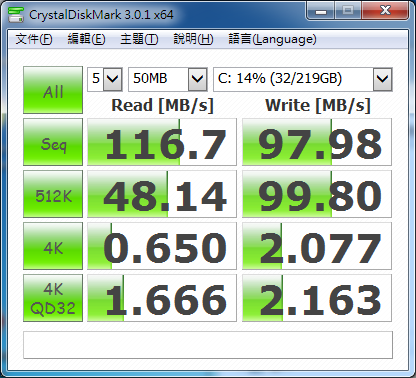
Task: Start the 4K random test
Action: click(x=53, y=246)
